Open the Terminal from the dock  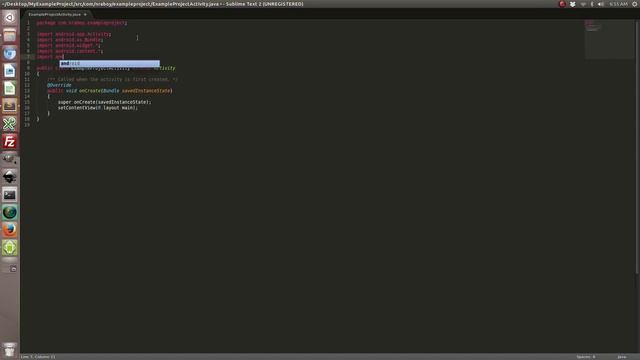(x=9, y=195)
